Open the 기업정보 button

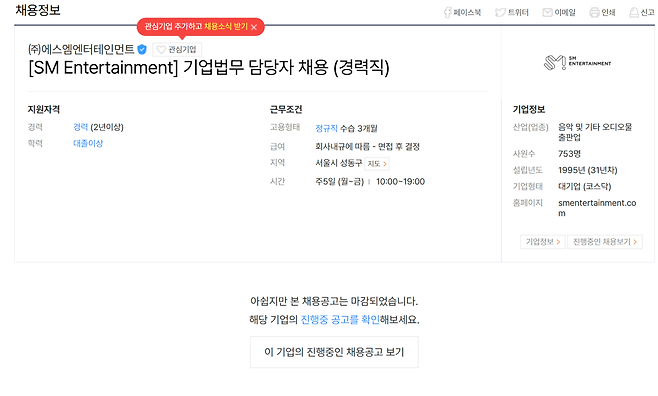tap(543, 242)
